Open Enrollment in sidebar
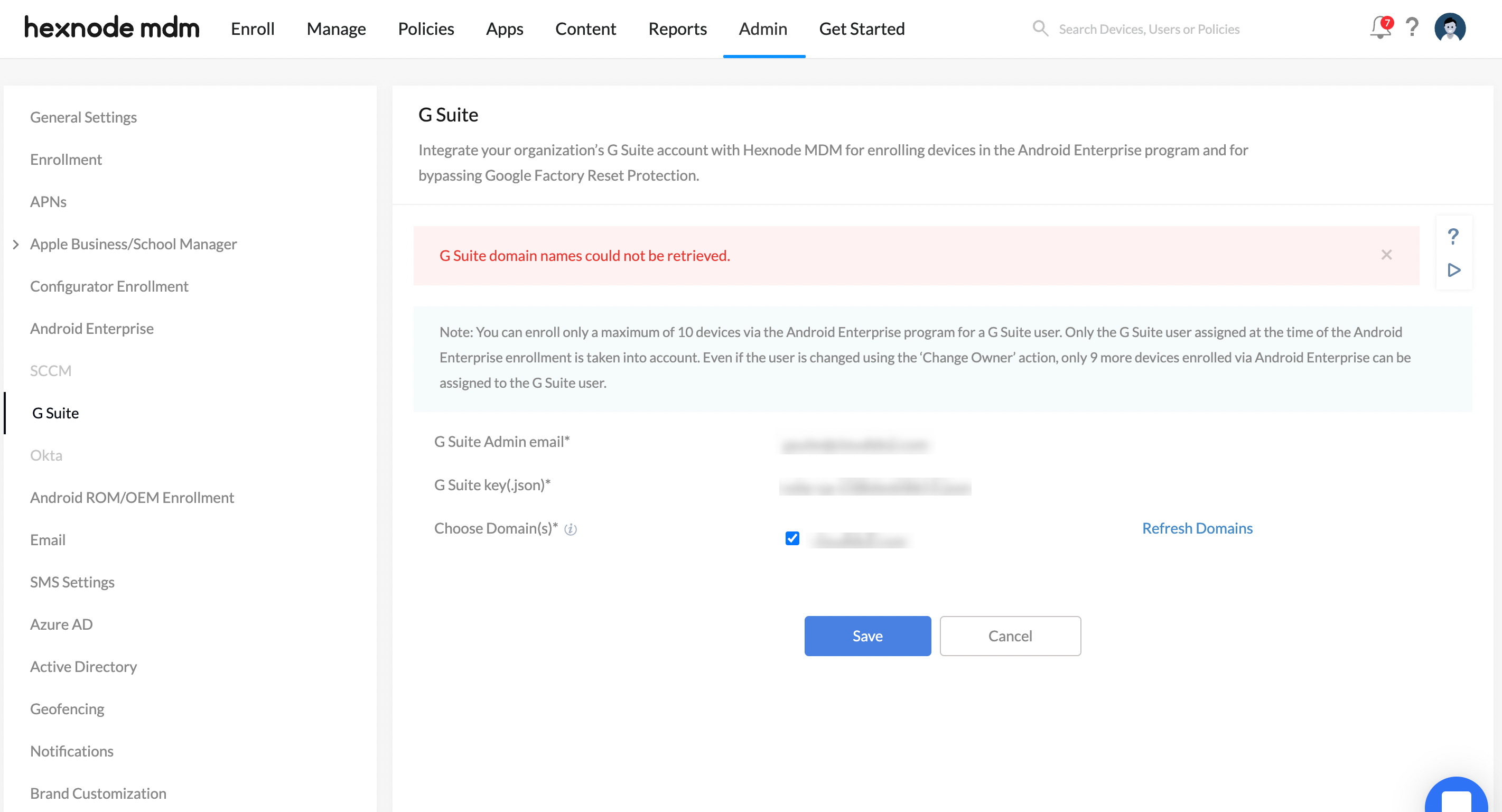 [x=66, y=160]
